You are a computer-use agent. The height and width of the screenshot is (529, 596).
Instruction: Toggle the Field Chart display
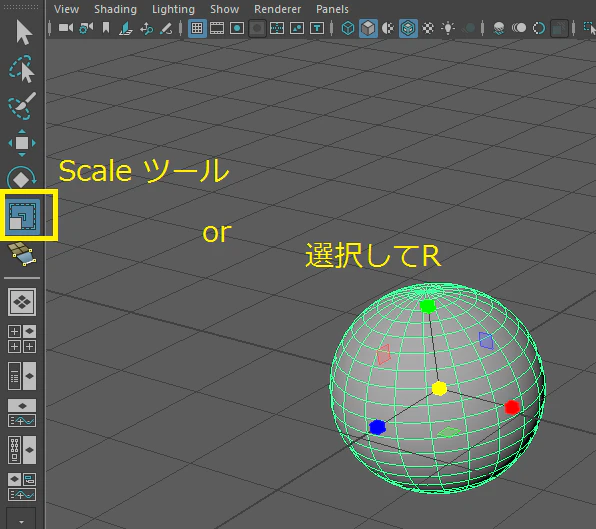click(x=277, y=28)
